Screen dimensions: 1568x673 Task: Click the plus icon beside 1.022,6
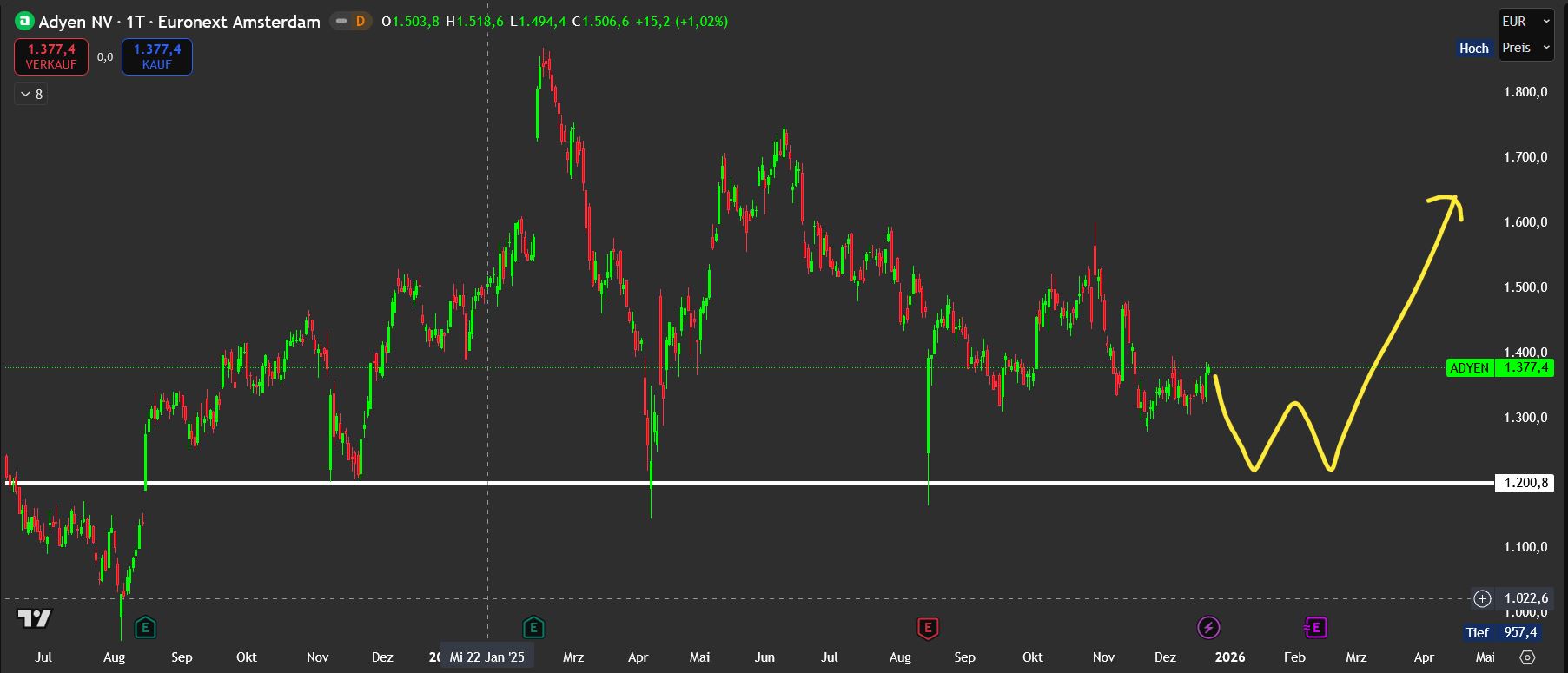pos(1482,598)
